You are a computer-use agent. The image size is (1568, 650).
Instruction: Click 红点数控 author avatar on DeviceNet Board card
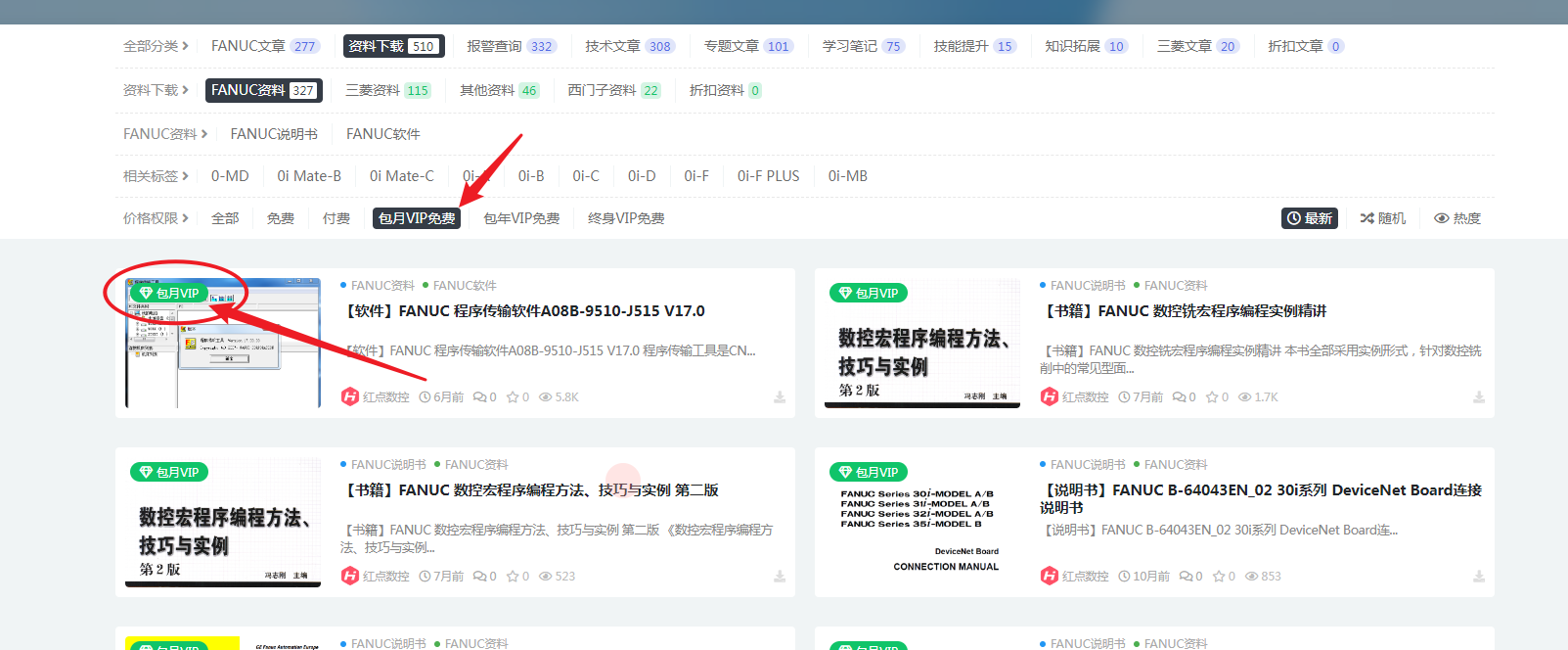[1050, 576]
